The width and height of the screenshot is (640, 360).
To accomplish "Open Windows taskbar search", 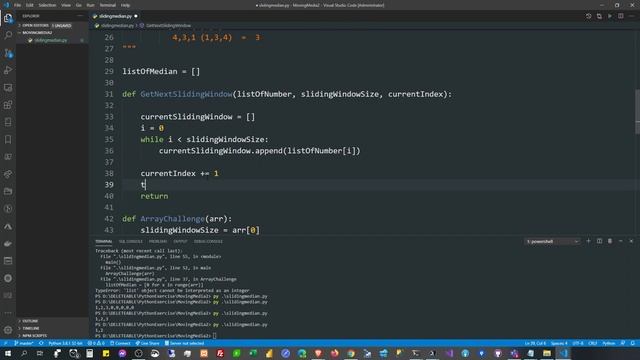I will (24, 353).
